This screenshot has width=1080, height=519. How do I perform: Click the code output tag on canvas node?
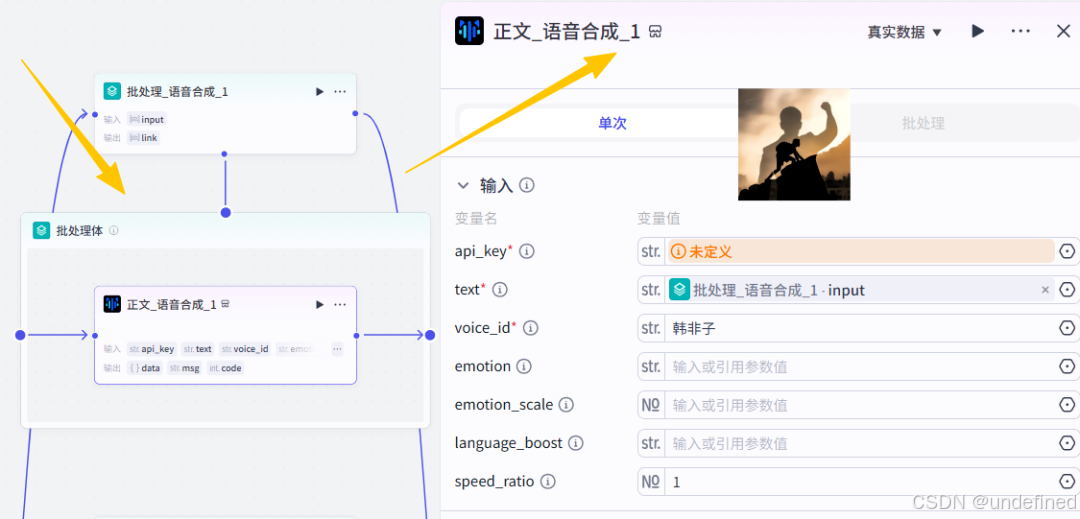point(225,368)
